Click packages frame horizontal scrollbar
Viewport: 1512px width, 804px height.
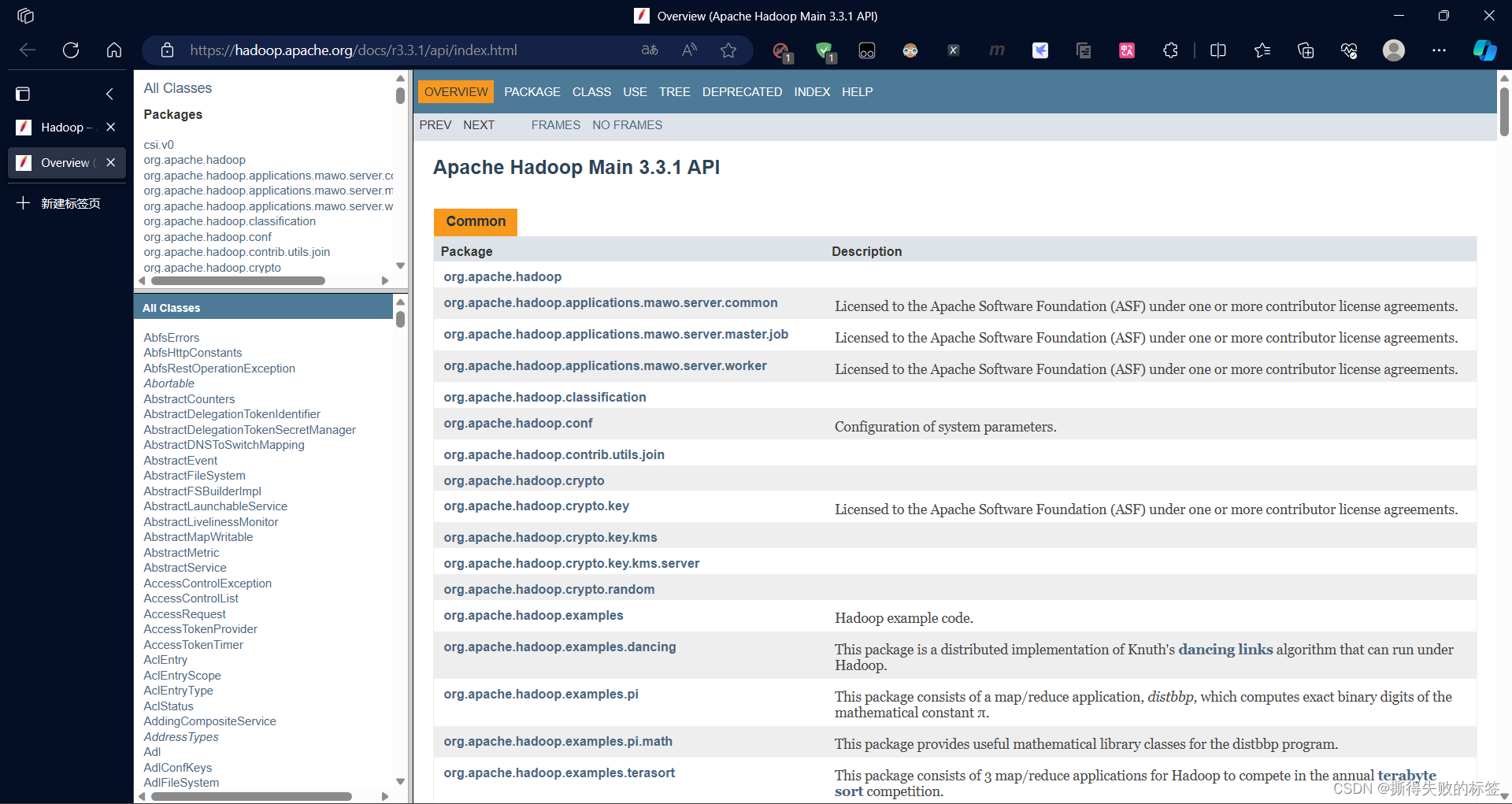coord(238,280)
